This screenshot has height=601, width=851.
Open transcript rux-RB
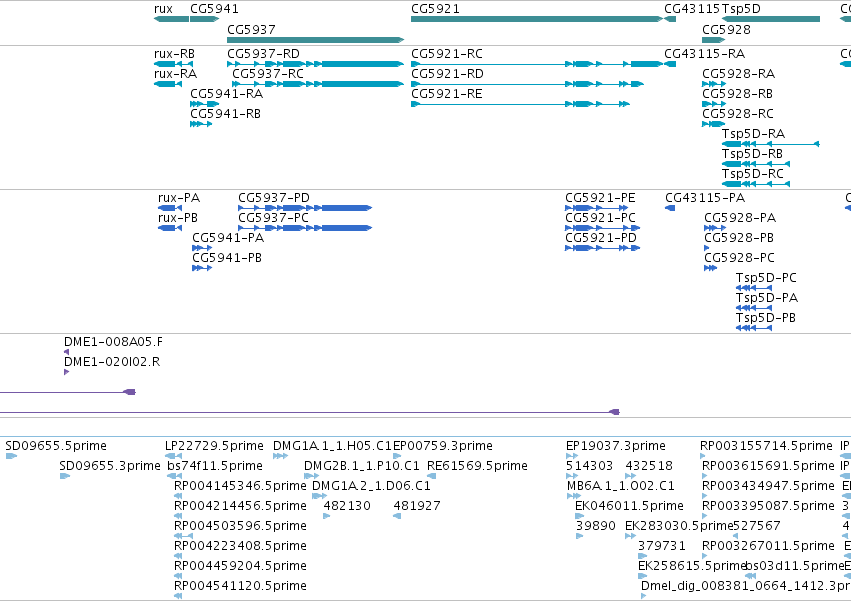pyautogui.click(x=174, y=54)
